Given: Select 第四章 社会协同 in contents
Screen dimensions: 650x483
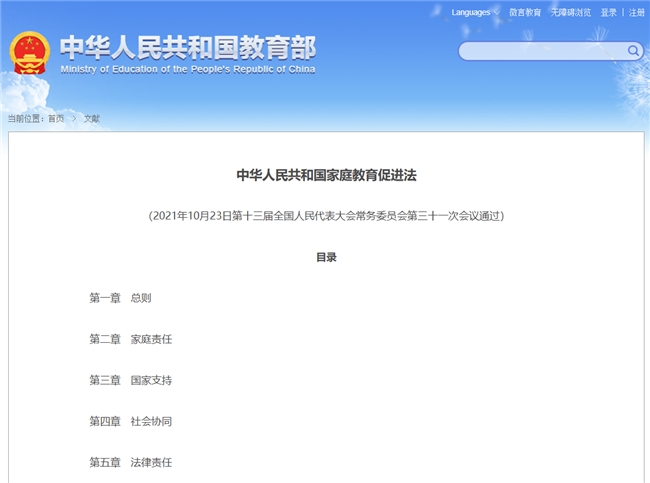Looking at the screenshot, I should pos(130,421).
